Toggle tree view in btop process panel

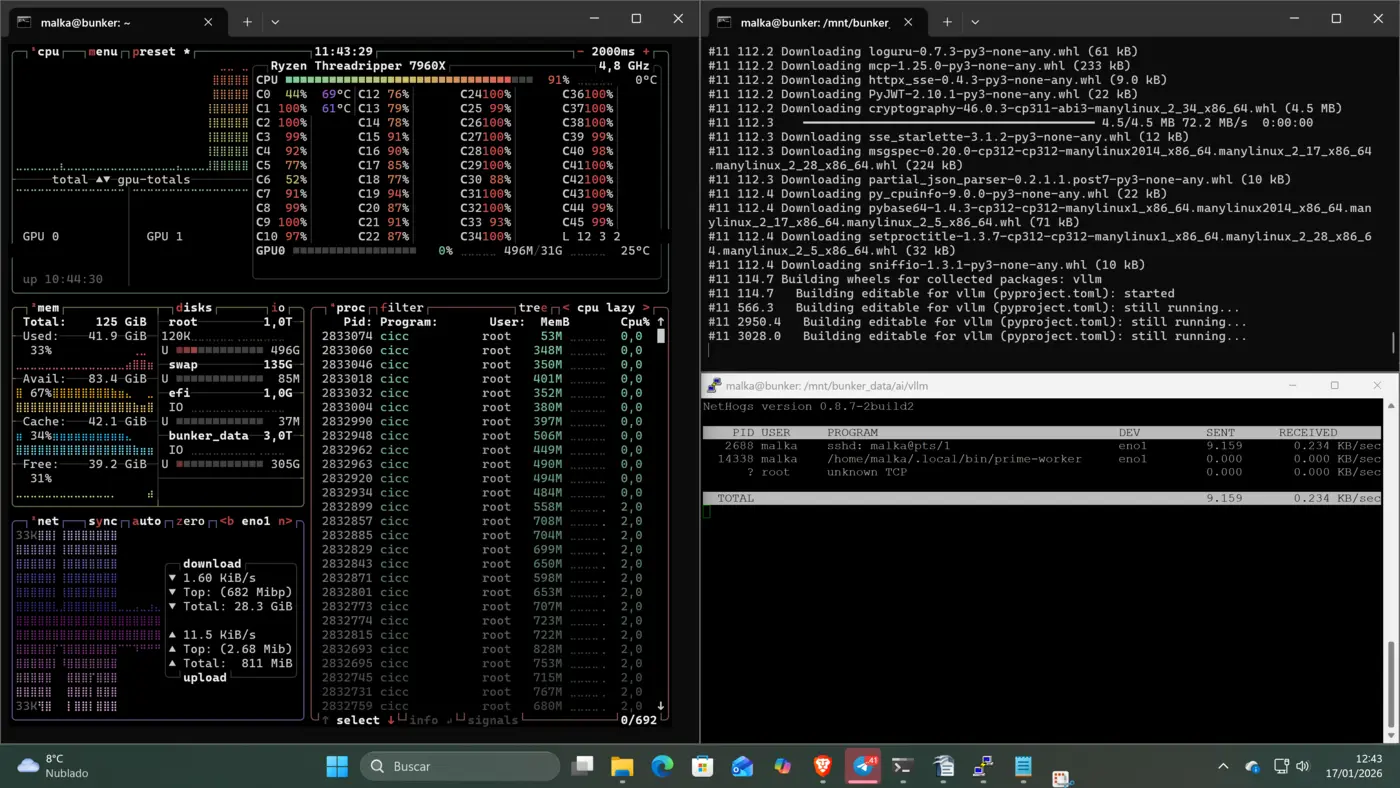pos(532,307)
